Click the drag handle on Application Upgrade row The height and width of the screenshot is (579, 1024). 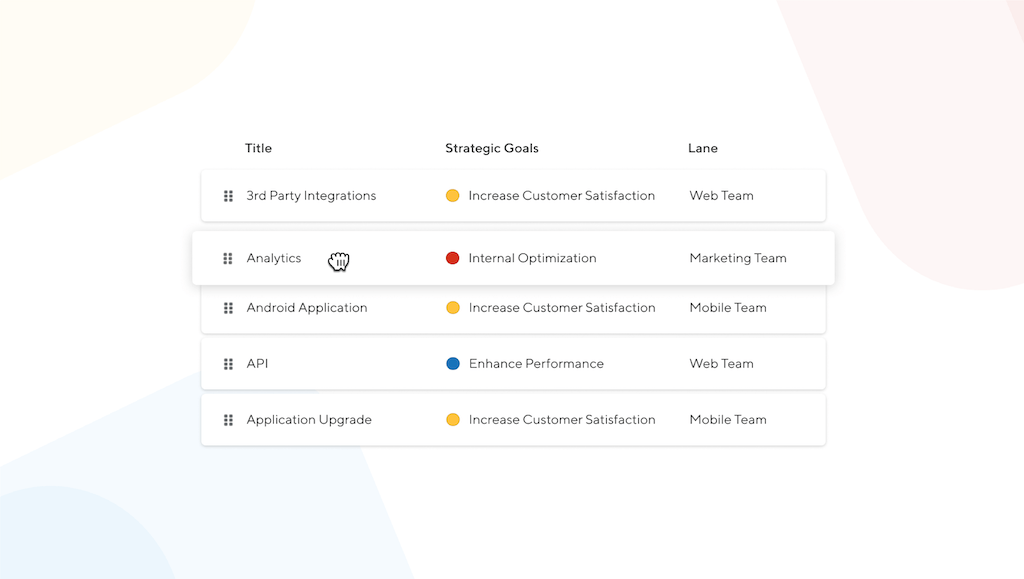tap(228, 419)
